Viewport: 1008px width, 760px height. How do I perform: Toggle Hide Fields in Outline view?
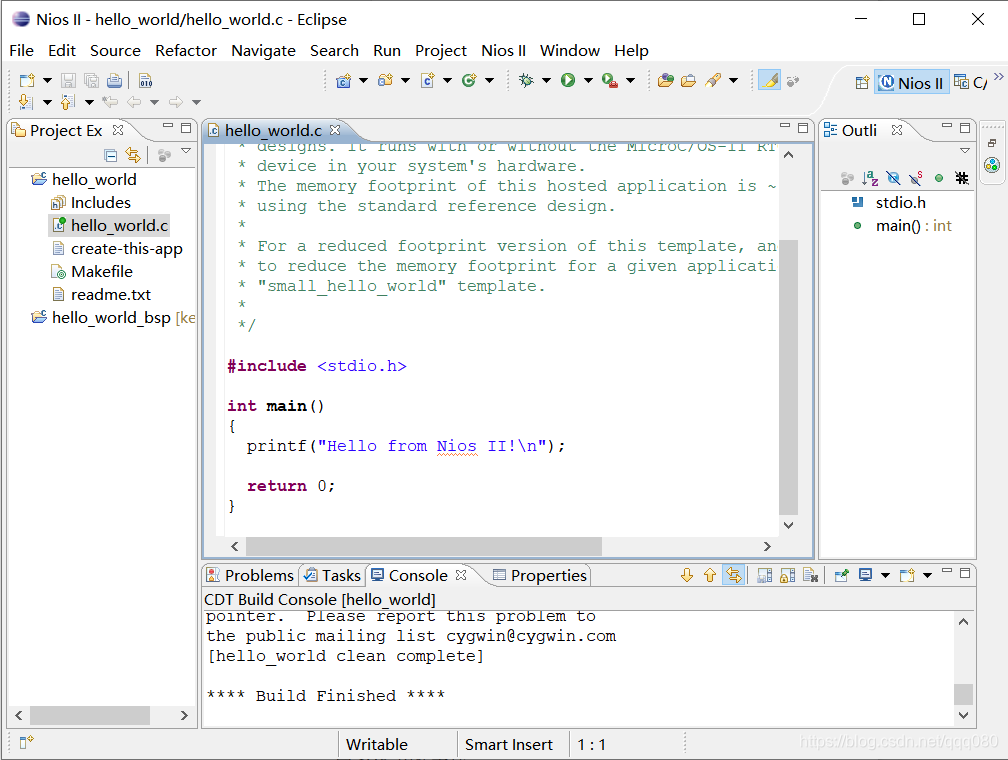point(893,178)
